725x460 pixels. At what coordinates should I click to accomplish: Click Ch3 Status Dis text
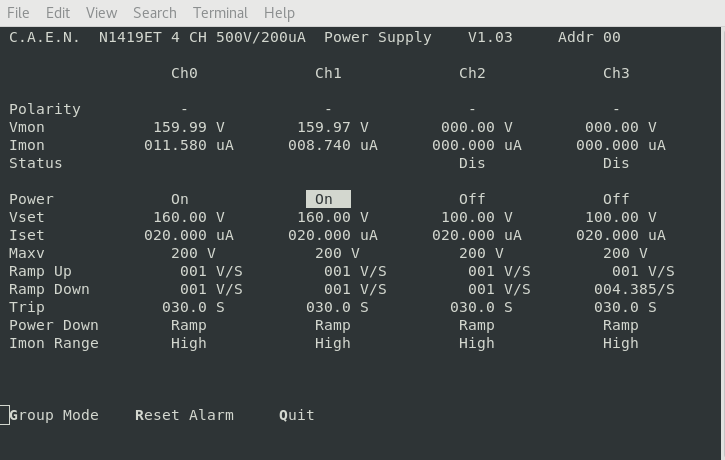(x=616, y=163)
